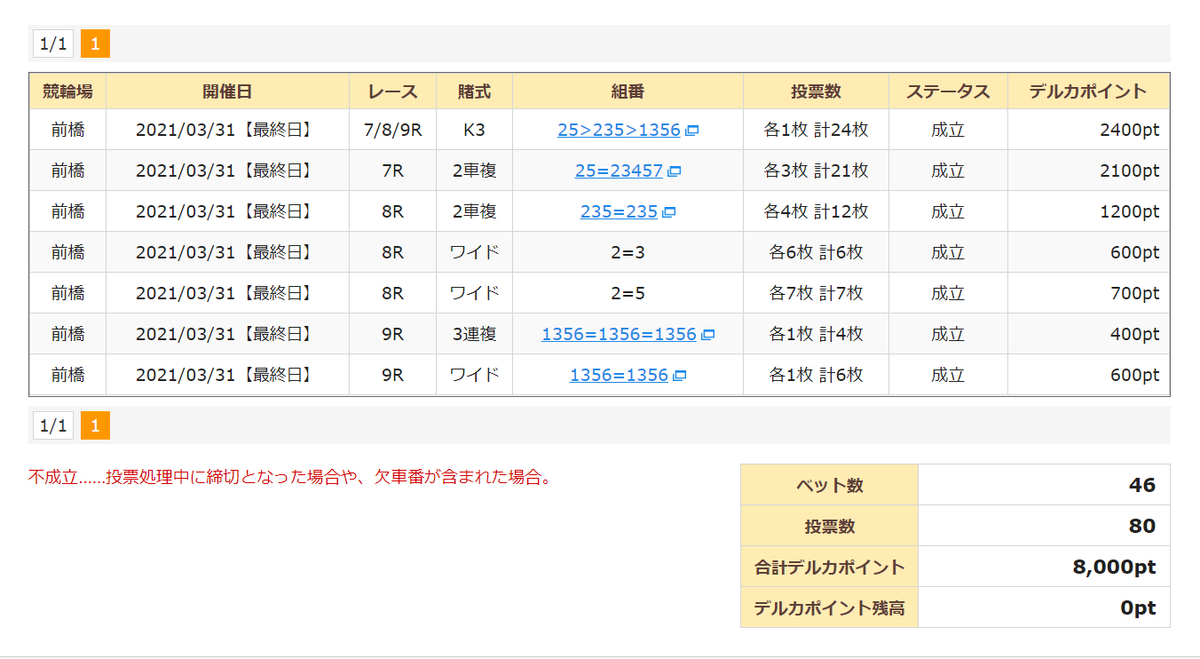Select the 7/8/9R race cell
This screenshot has height=659, width=1200.
(393, 130)
